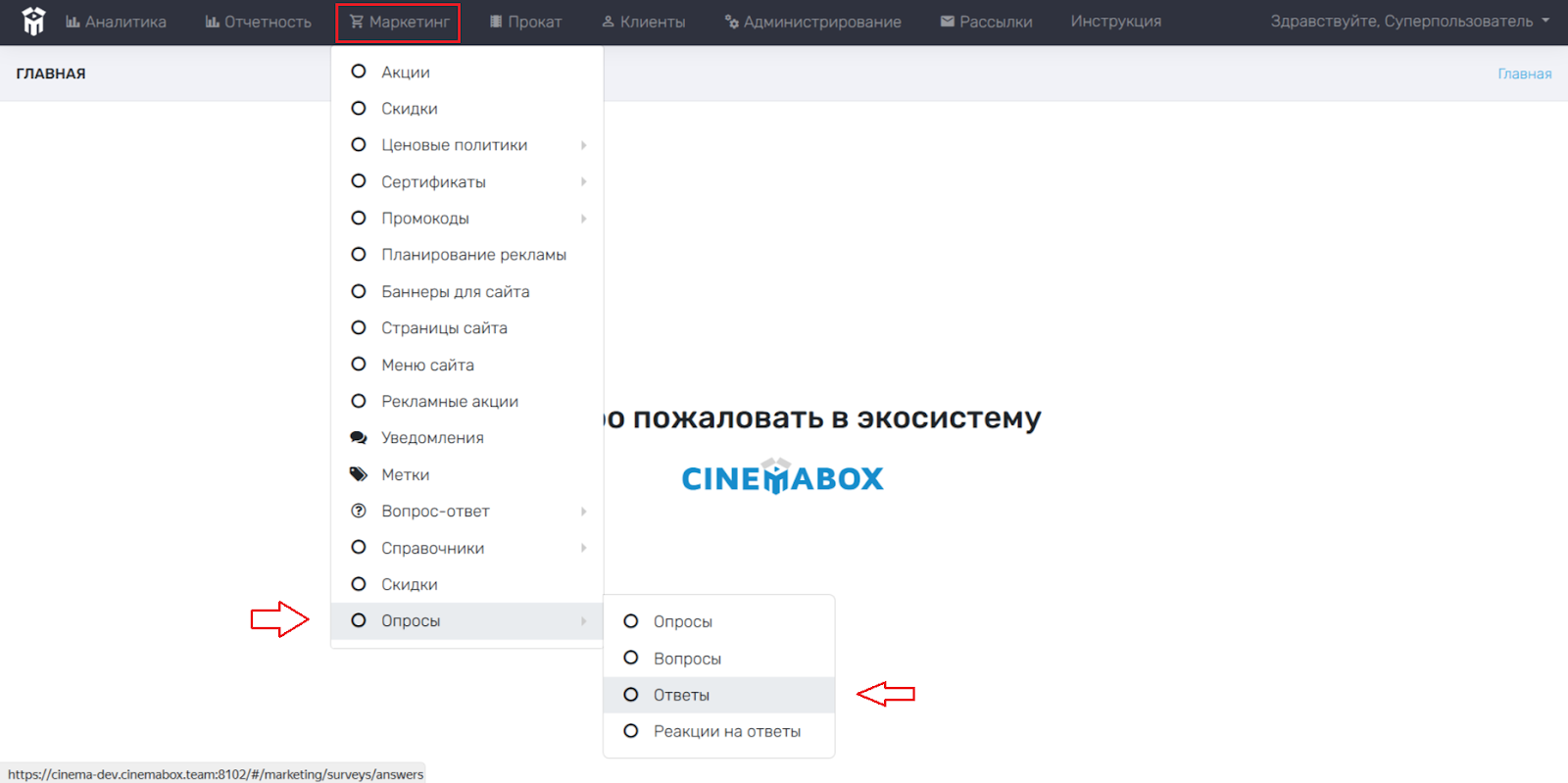Click the cart icon on Маркетинг

pyautogui.click(x=357, y=22)
